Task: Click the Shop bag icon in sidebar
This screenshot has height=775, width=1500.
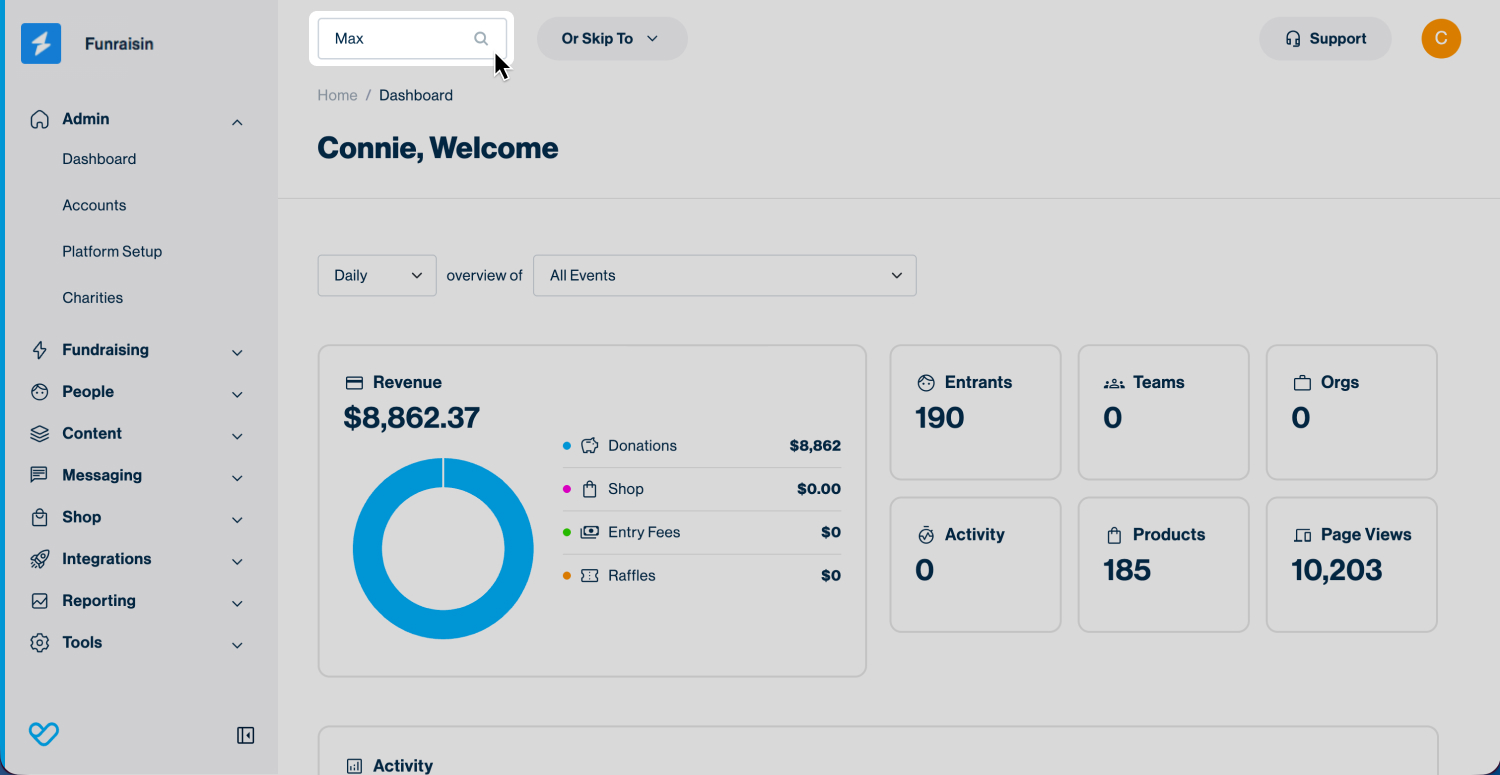Action: (40, 517)
